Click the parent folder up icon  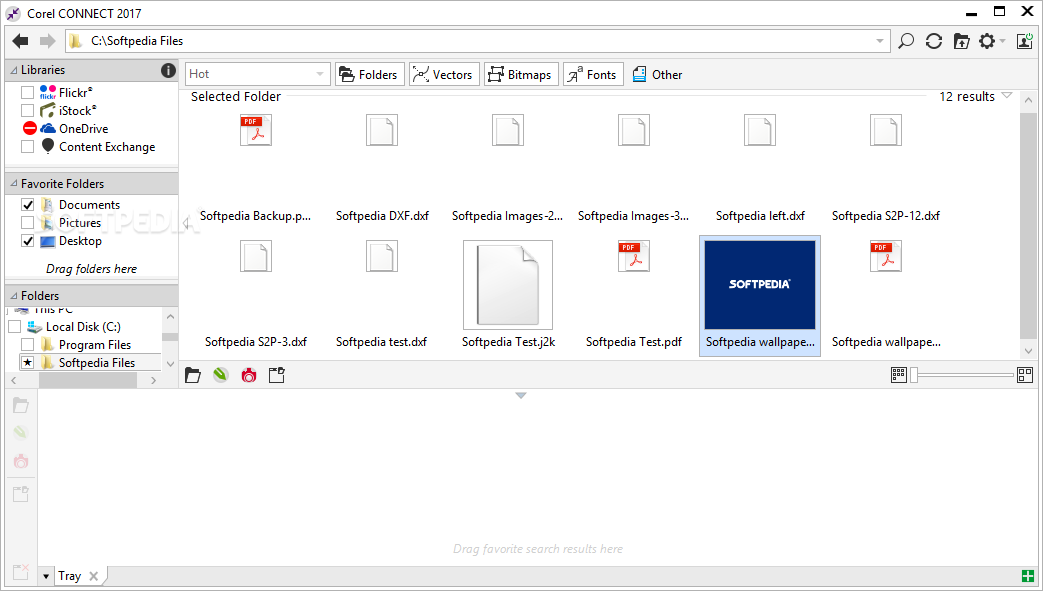click(x=961, y=41)
